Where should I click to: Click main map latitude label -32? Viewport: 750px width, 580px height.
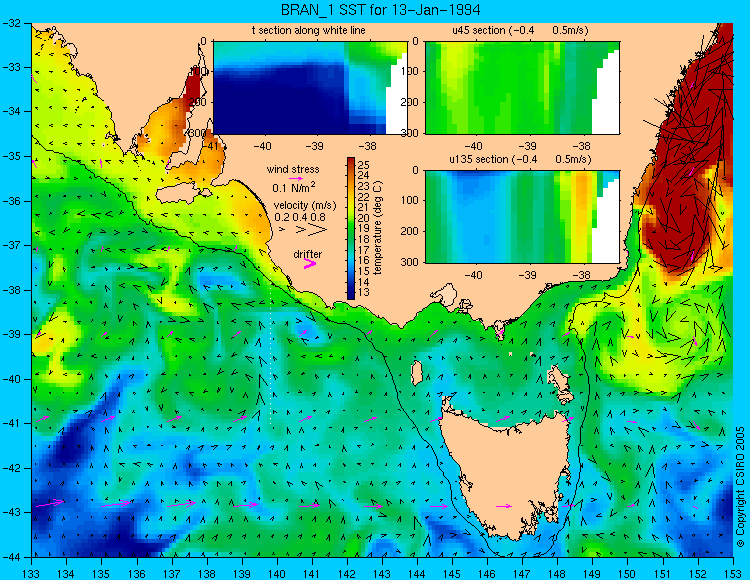tap(13, 22)
